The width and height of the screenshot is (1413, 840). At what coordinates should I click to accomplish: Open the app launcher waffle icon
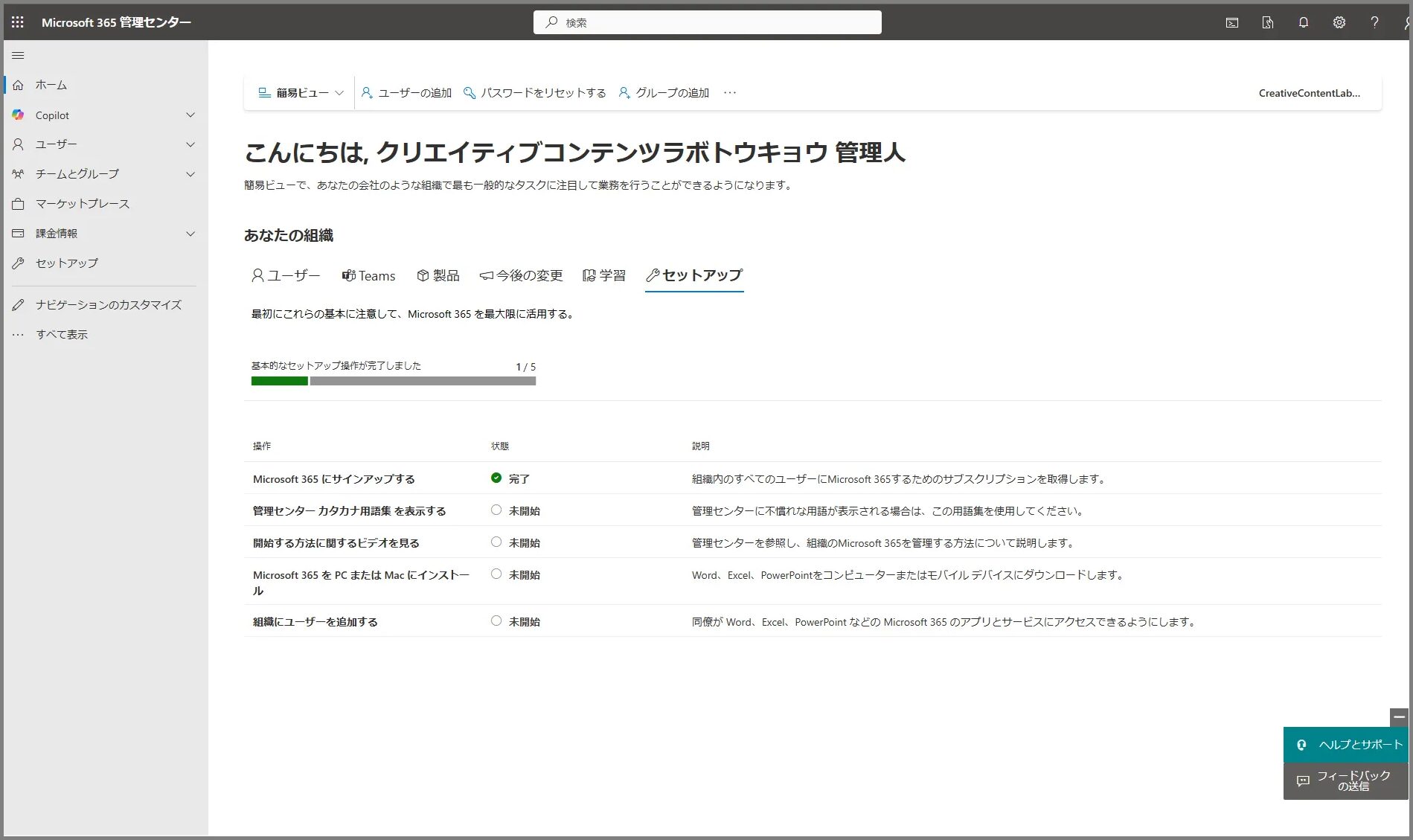[x=18, y=22]
